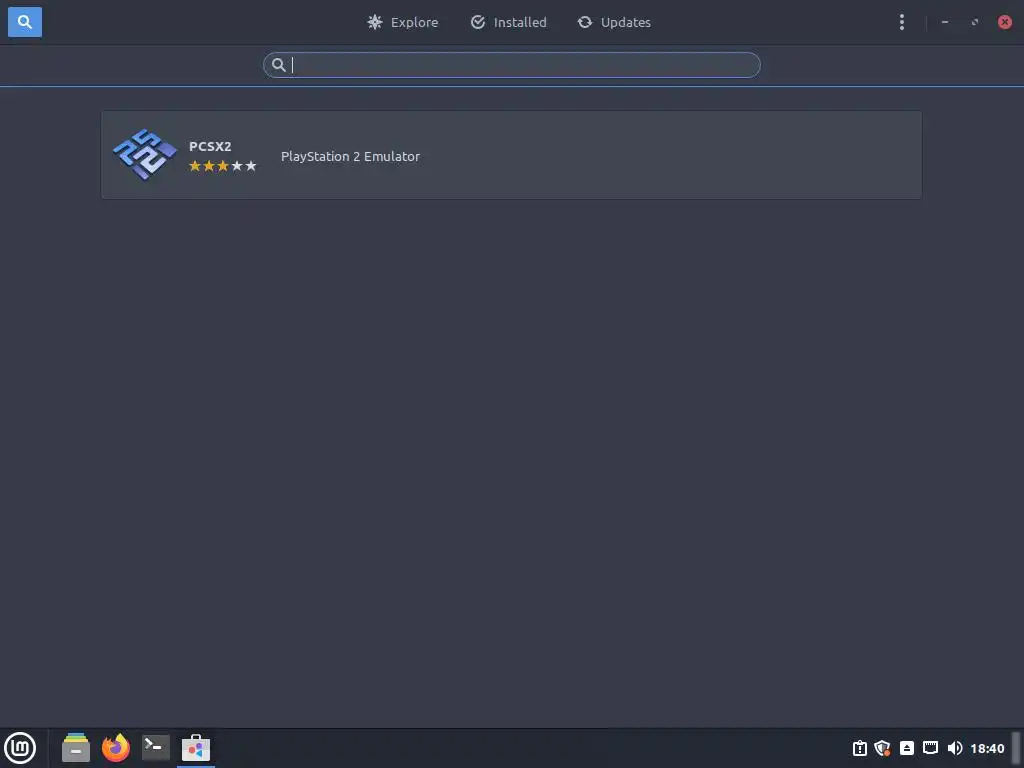Toggle the blue search button
Screen dimensions: 1024x768
(x=25, y=22)
